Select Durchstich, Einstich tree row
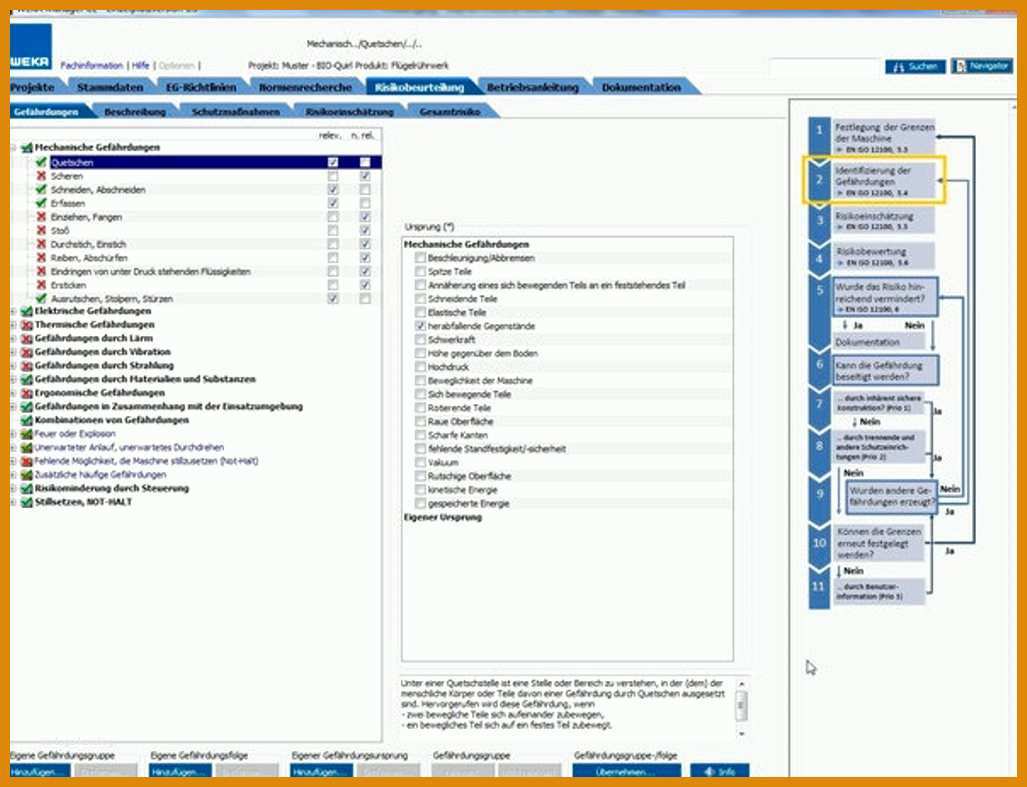Viewport: 1027px width, 787px height. [x=88, y=244]
